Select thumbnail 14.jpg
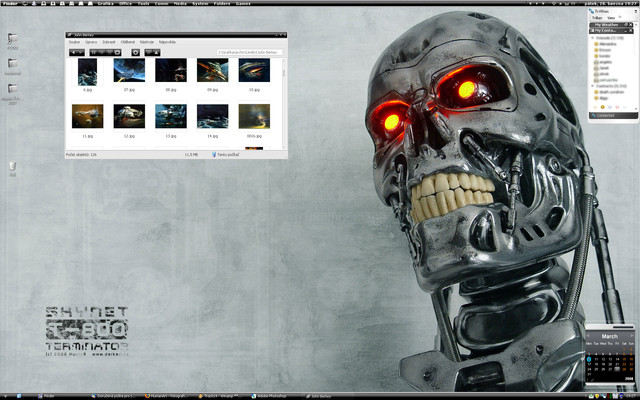 pos(212,116)
